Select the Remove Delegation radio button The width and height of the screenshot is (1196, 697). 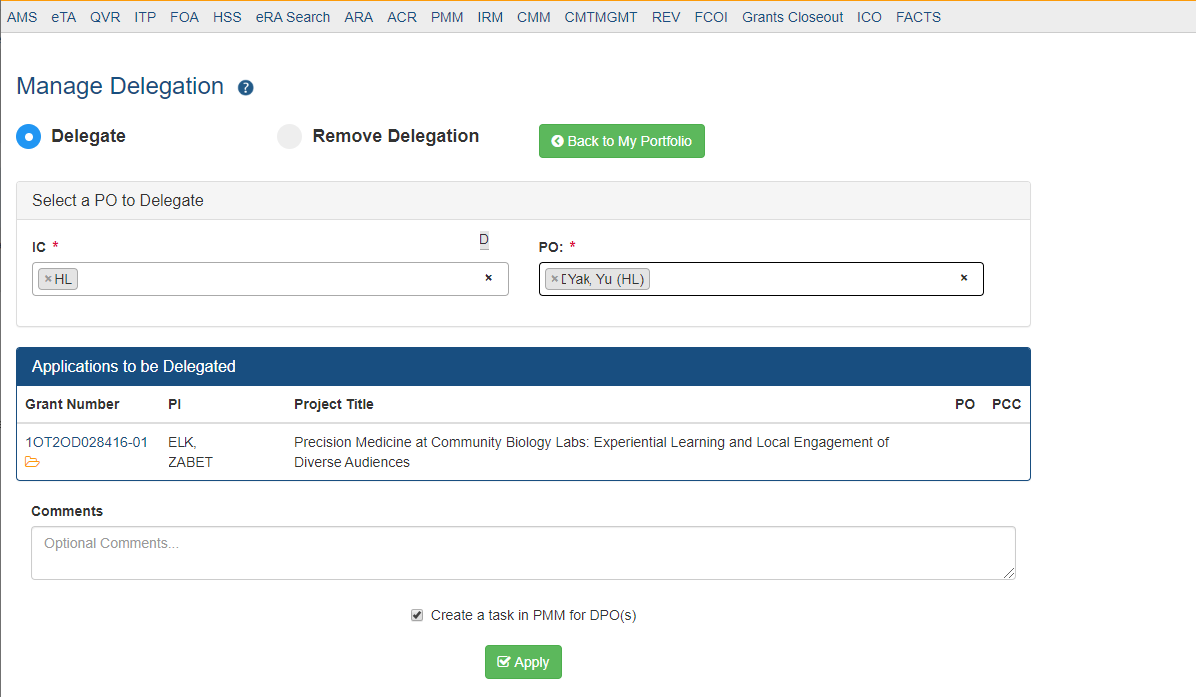point(290,137)
